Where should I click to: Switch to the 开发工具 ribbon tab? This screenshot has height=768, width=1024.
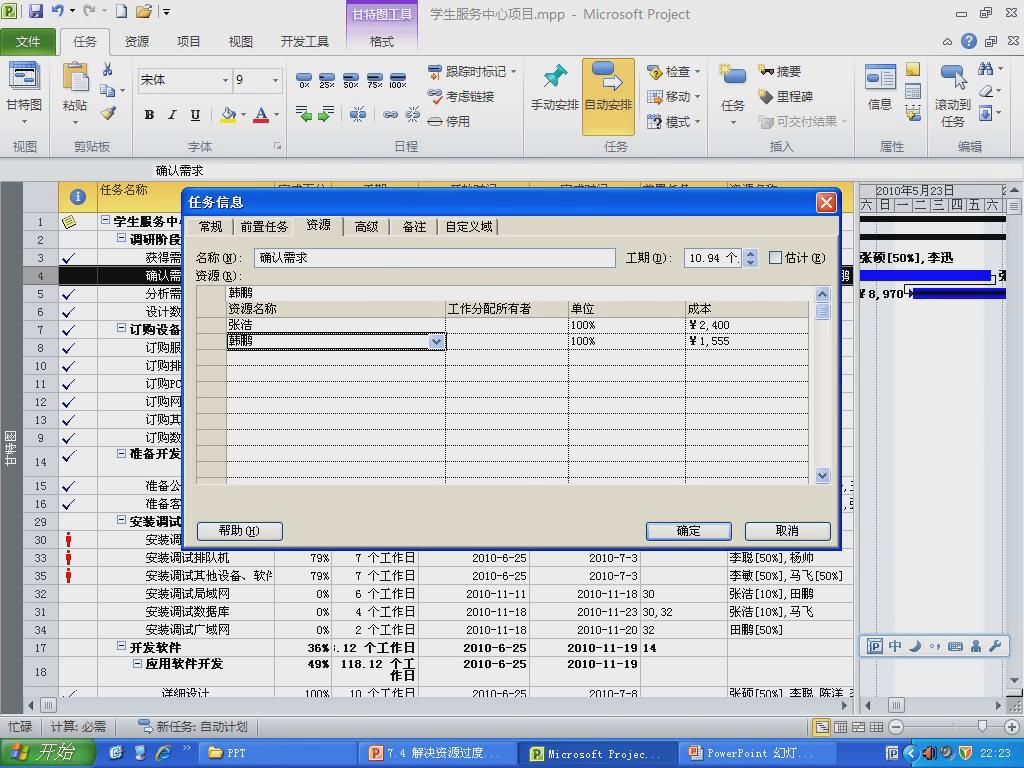click(304, 42)
